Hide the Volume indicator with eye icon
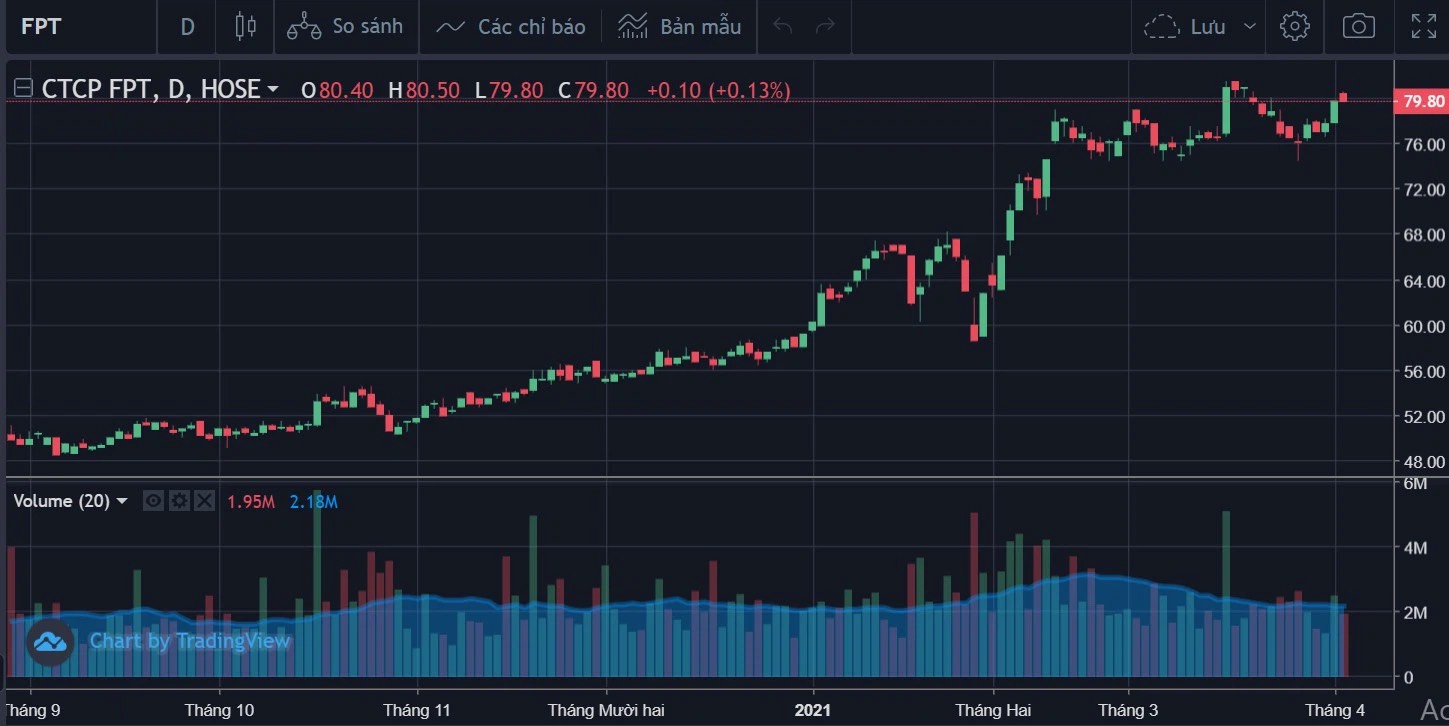Screen dimensions: 1449x726 click(x=153, y=501)
